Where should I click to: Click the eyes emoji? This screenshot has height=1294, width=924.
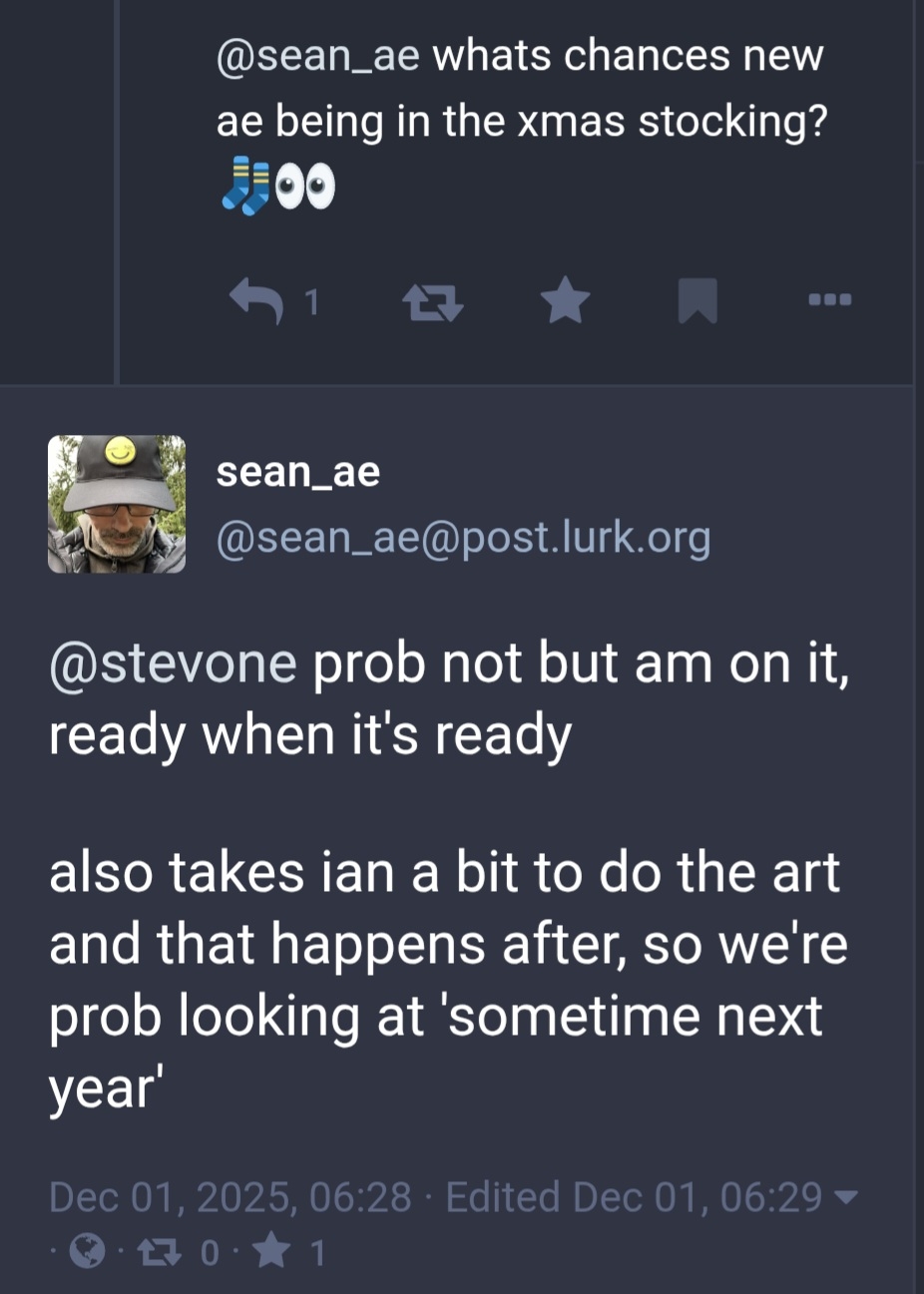(x=304, y=187)
